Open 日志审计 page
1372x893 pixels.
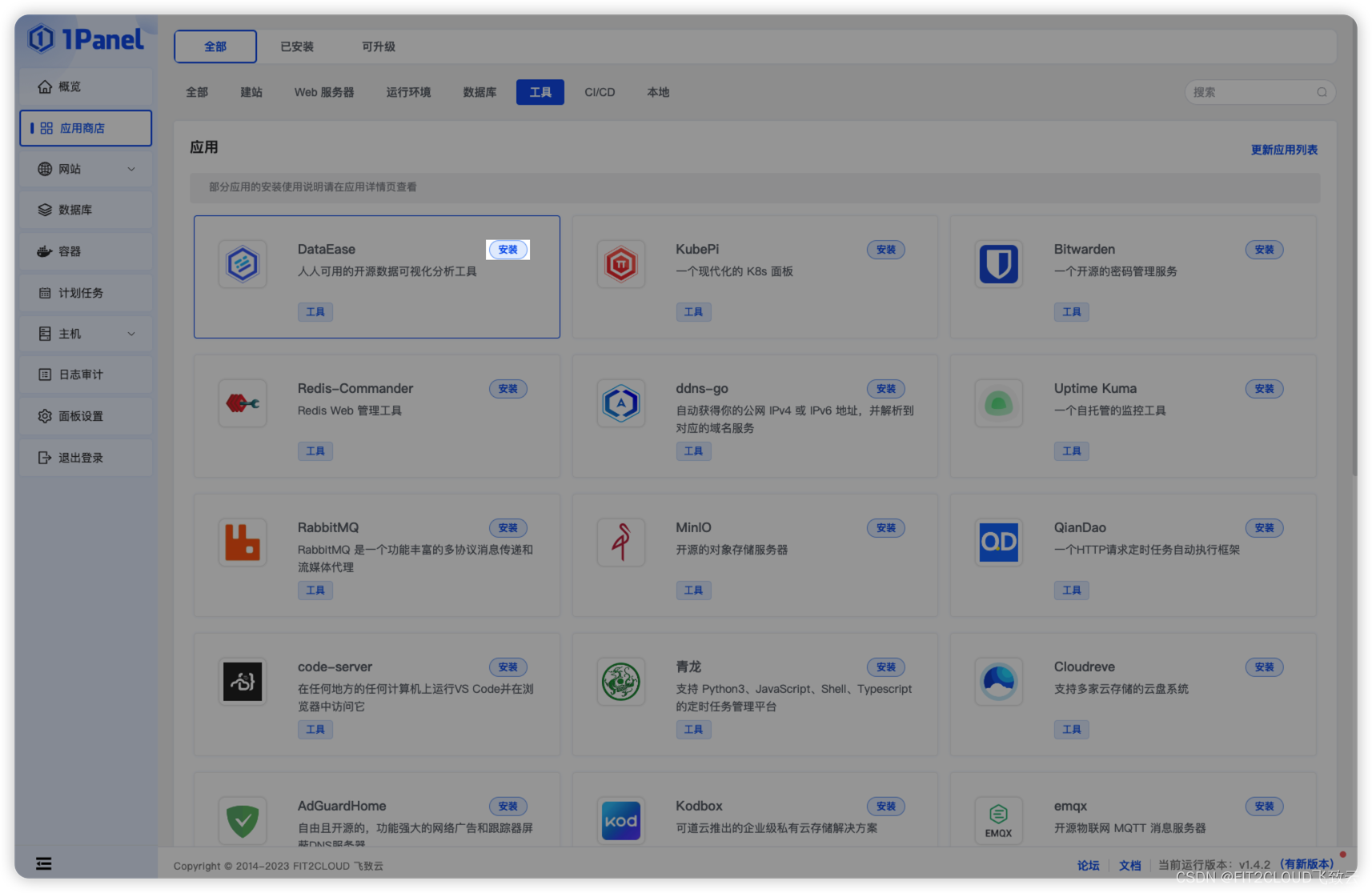point(86,374)
